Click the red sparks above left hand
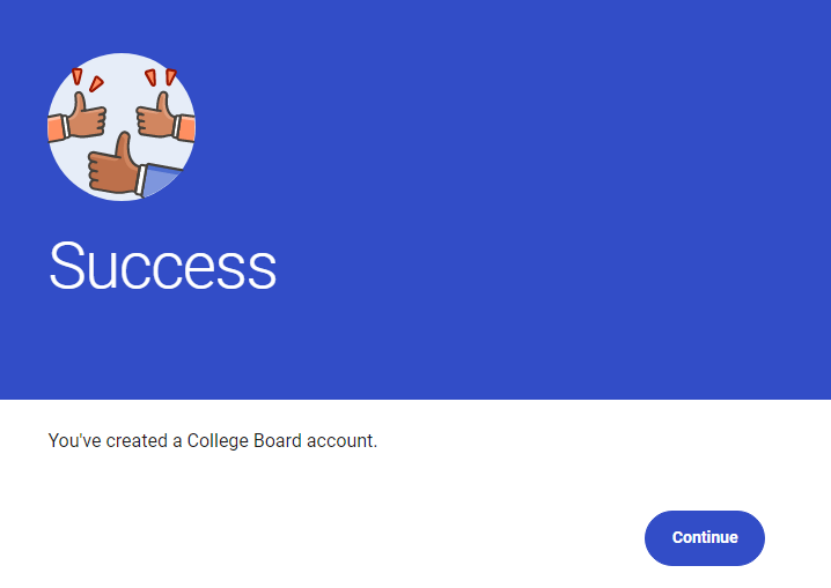This screenshot has width=831, height=588. click(87, 80)
